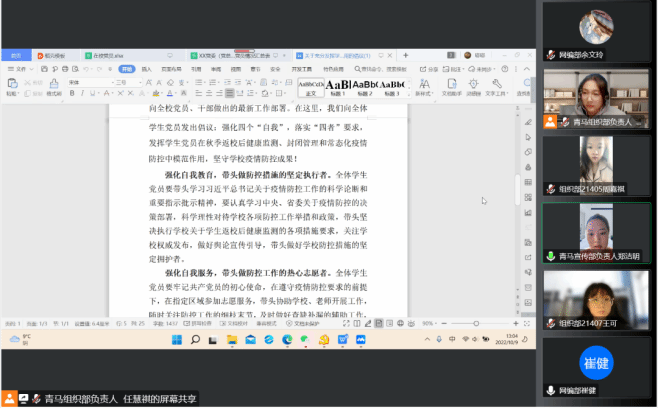Viewport: 658px width, 409px height.
Task: Click the help question mark icon
Action: [505, 69]
